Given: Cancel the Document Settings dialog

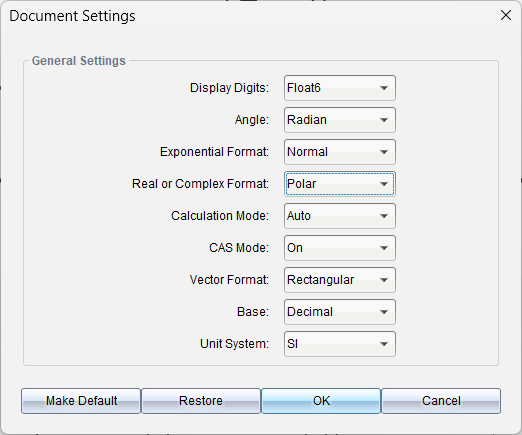Looking at the screenshot, I should click(x=441, y=401).
